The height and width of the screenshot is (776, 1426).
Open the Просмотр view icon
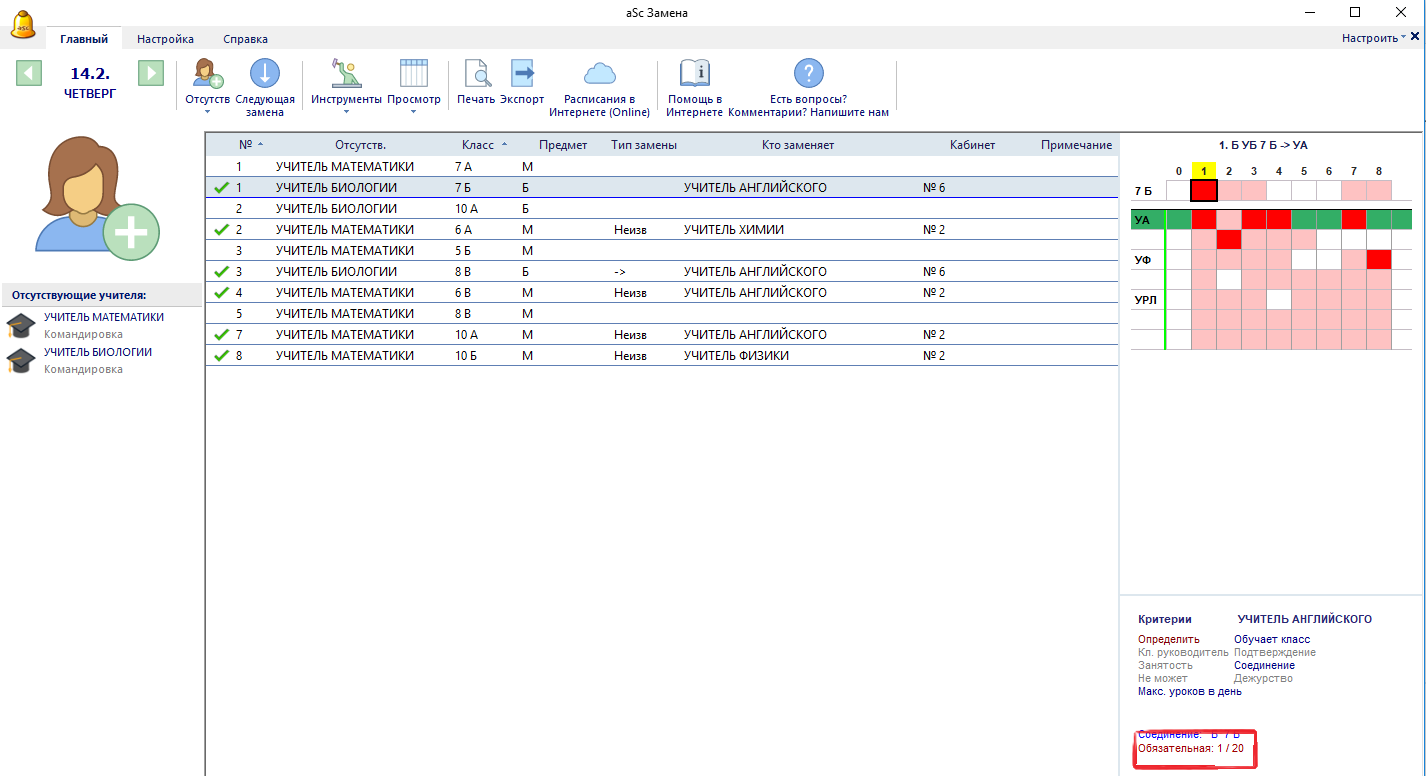414,74
